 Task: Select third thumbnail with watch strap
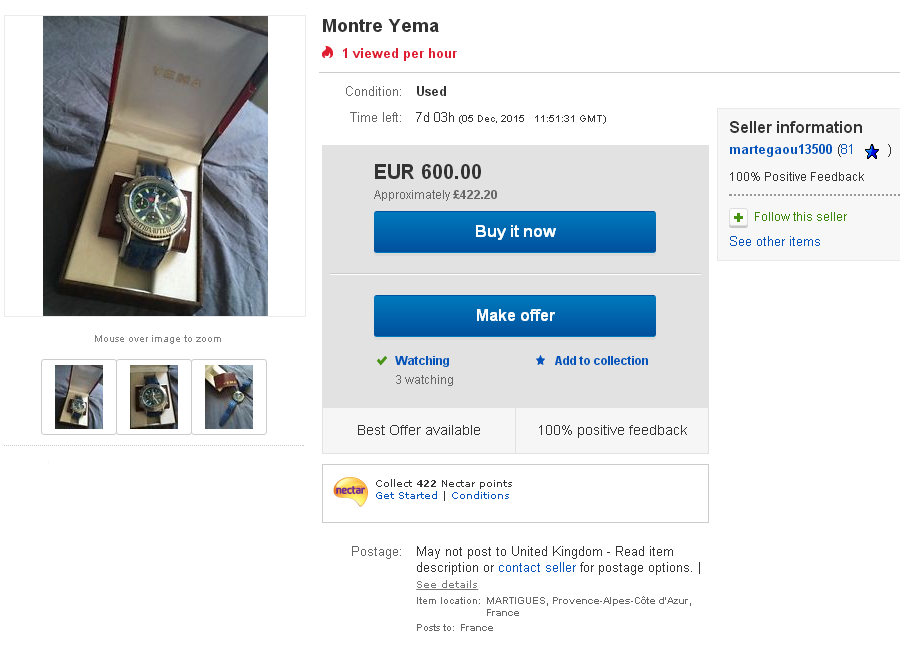coord(229,397)
